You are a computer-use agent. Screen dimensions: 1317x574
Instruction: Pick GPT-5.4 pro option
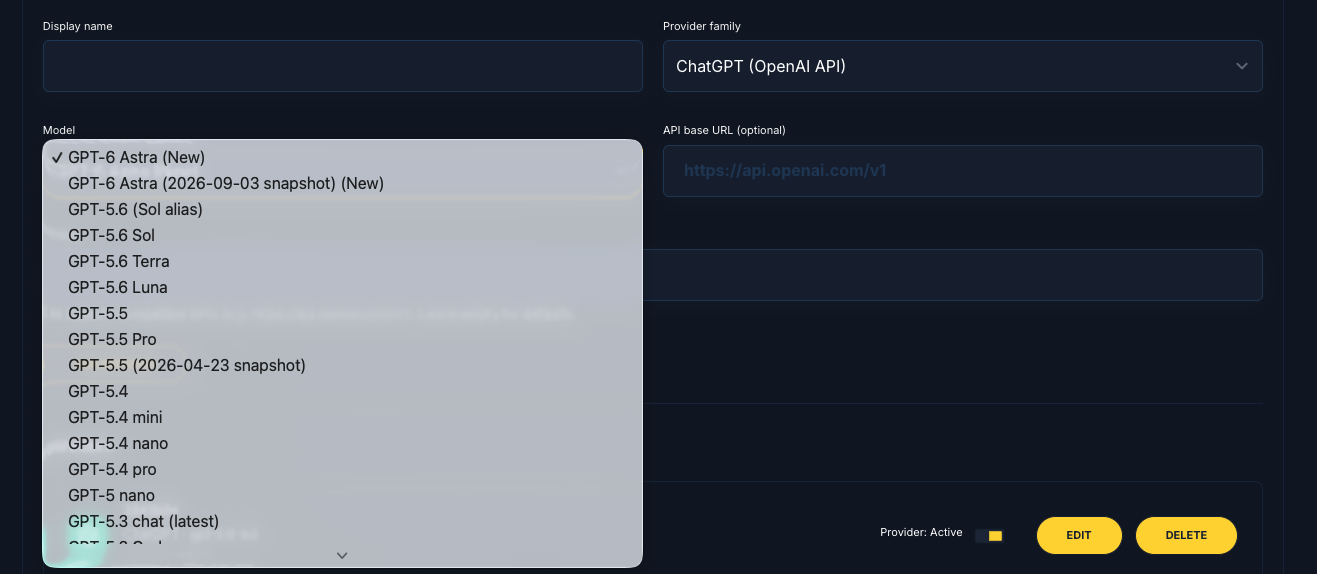click(342, 469)
